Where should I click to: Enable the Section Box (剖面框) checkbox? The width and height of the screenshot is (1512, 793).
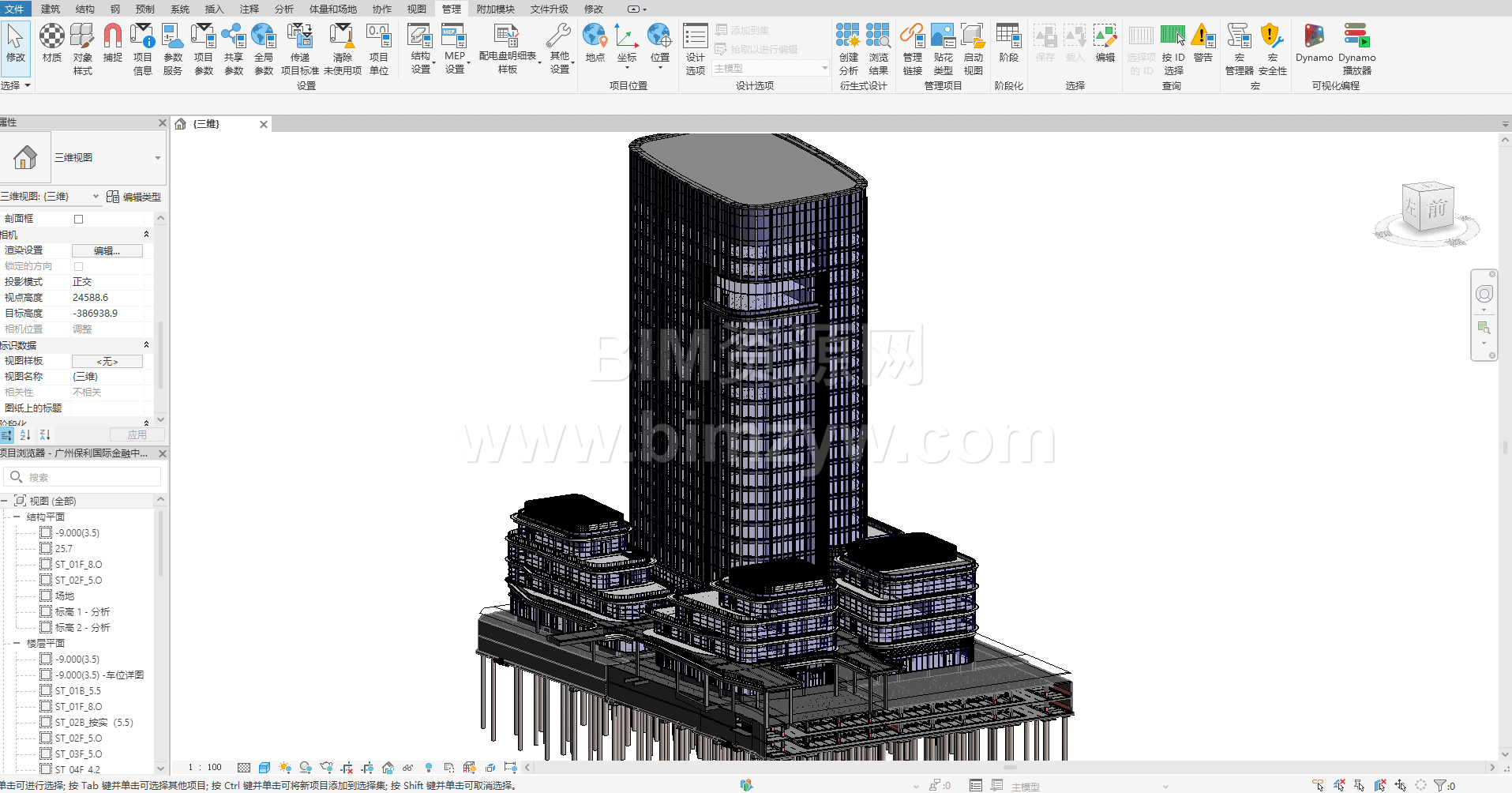tap(78, 219)
